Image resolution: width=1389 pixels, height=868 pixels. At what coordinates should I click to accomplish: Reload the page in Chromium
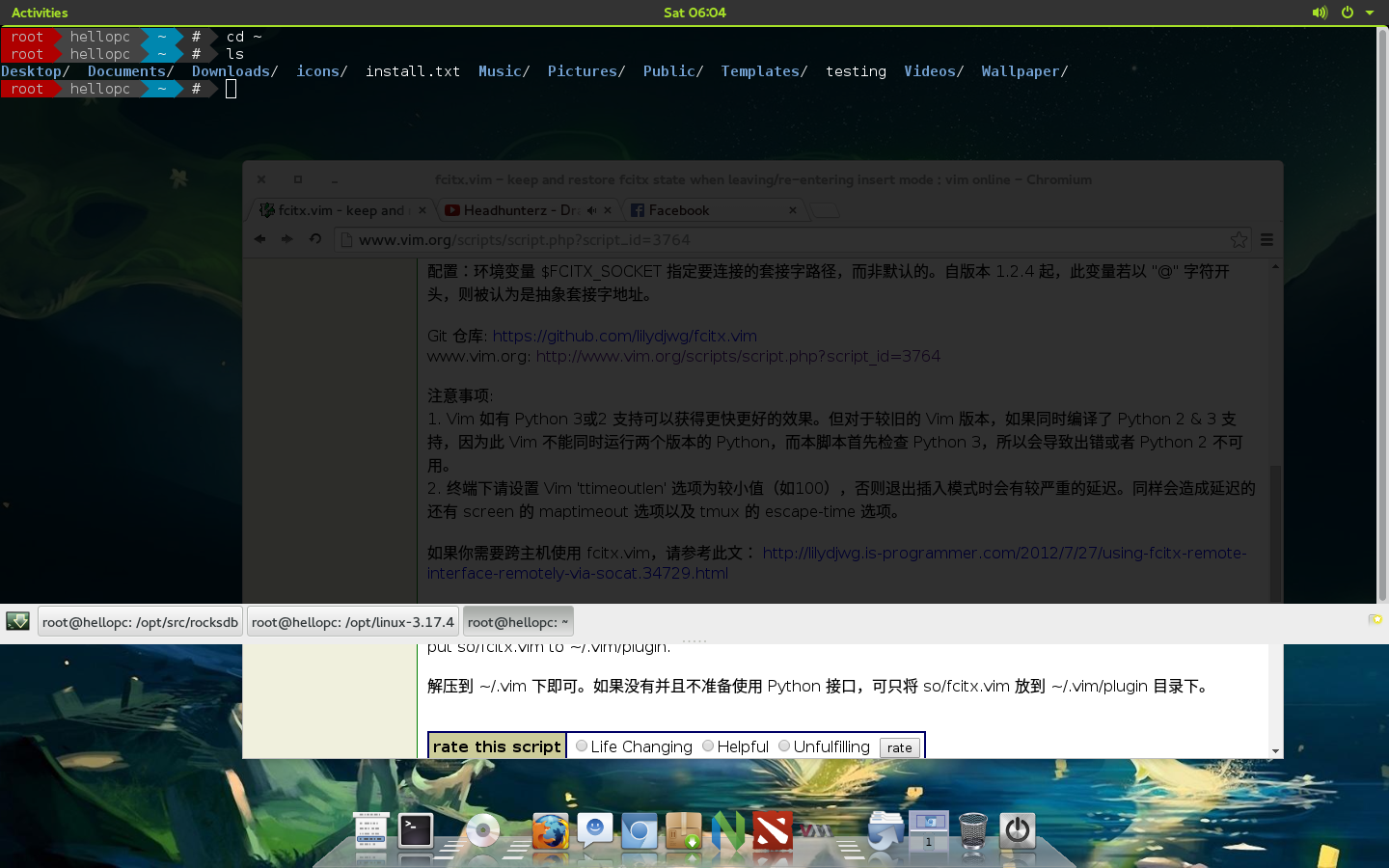[x=315, y=239]
